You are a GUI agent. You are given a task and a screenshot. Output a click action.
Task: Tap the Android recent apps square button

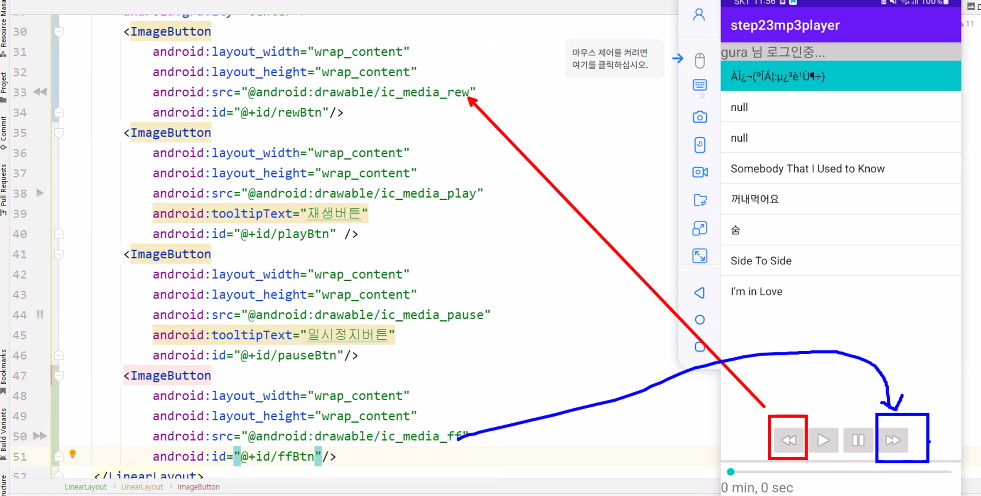point(699,347)
